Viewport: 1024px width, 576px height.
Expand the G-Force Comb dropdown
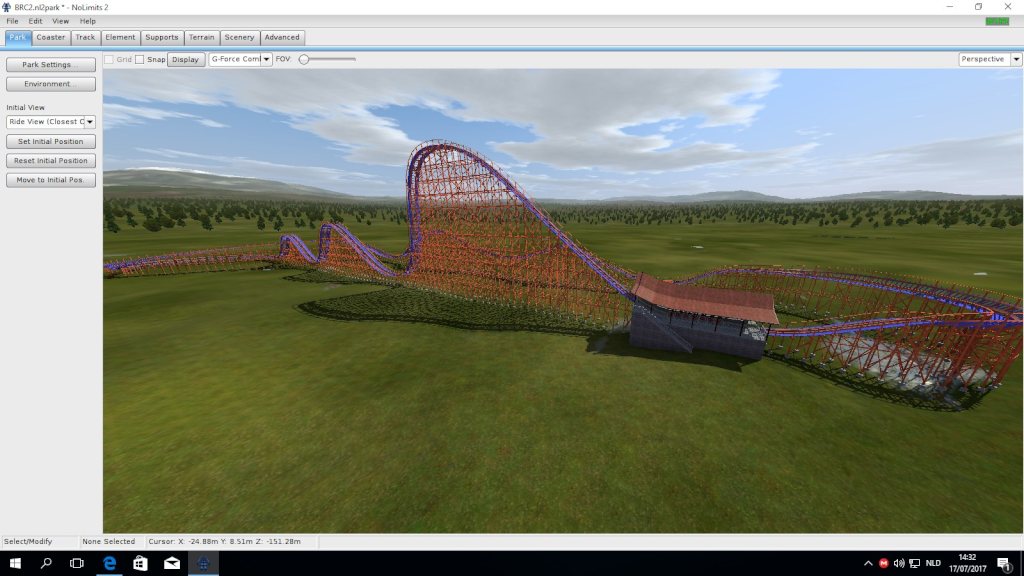click(x=266, y=59)
